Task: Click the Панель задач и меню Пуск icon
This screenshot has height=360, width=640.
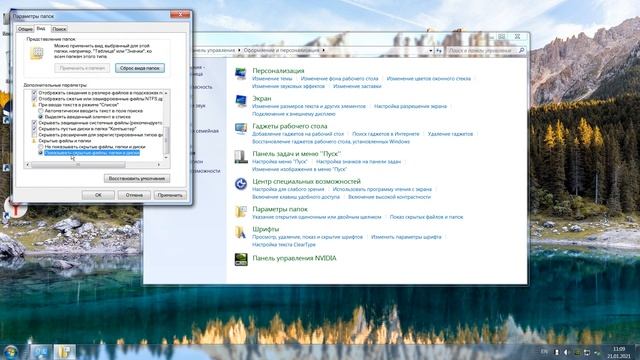Action: point(241,157)
